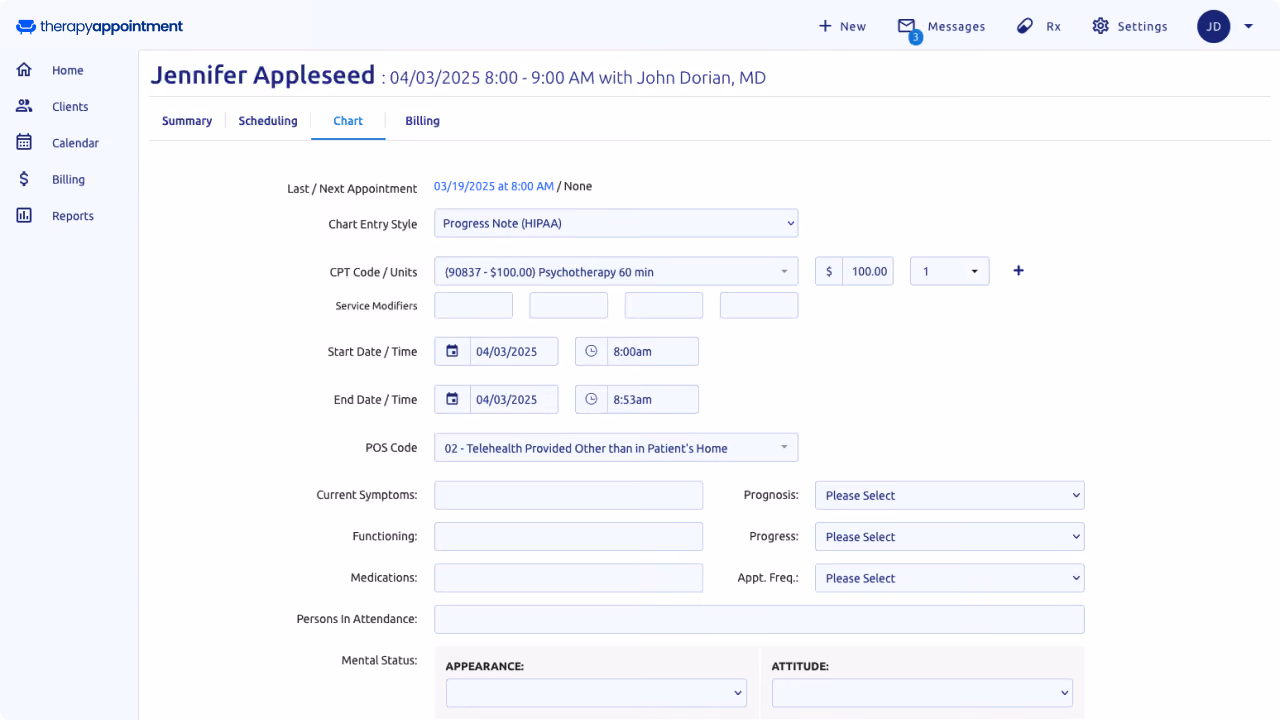The width and height of the screenshot is (1280, 720).
Task: Click the third Service Modifiers field
Action: 664,305
